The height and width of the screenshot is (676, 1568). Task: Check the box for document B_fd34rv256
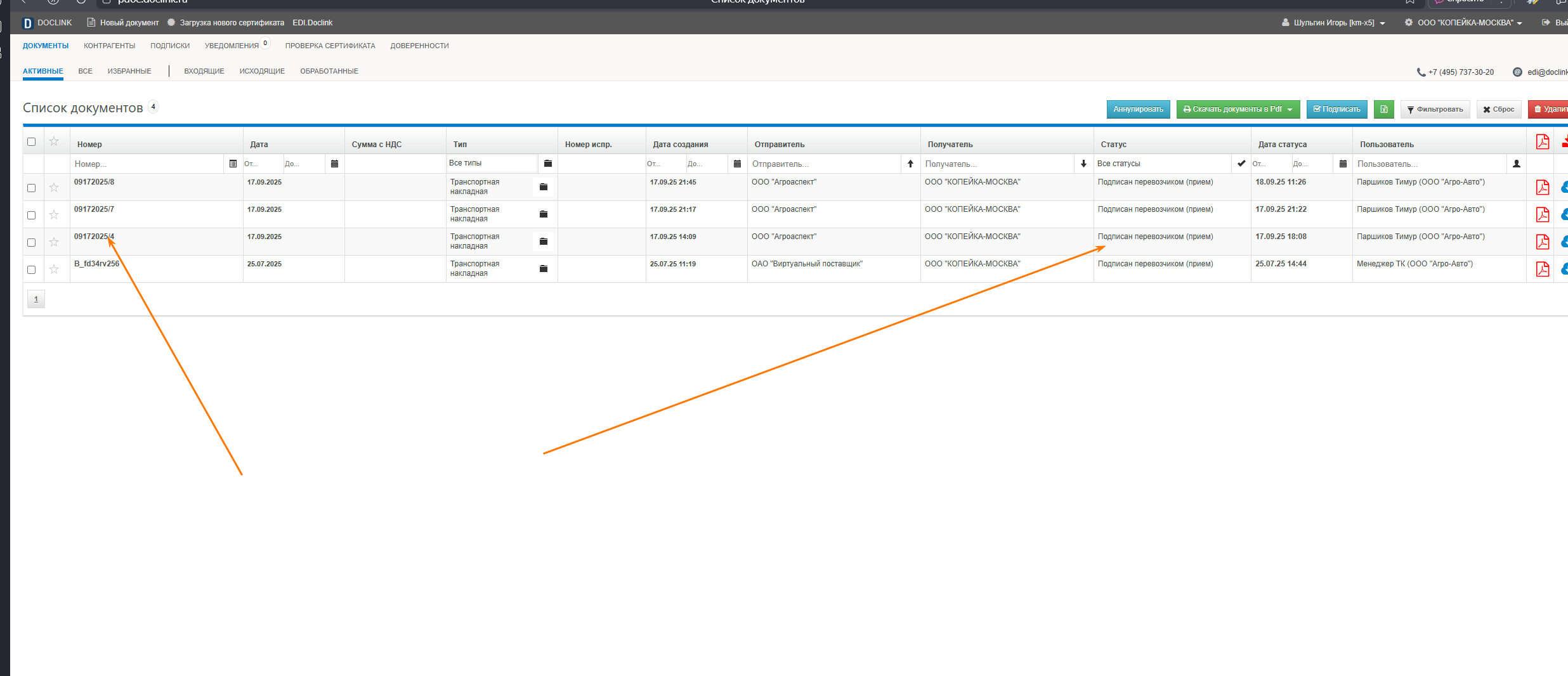pos(31,270)
